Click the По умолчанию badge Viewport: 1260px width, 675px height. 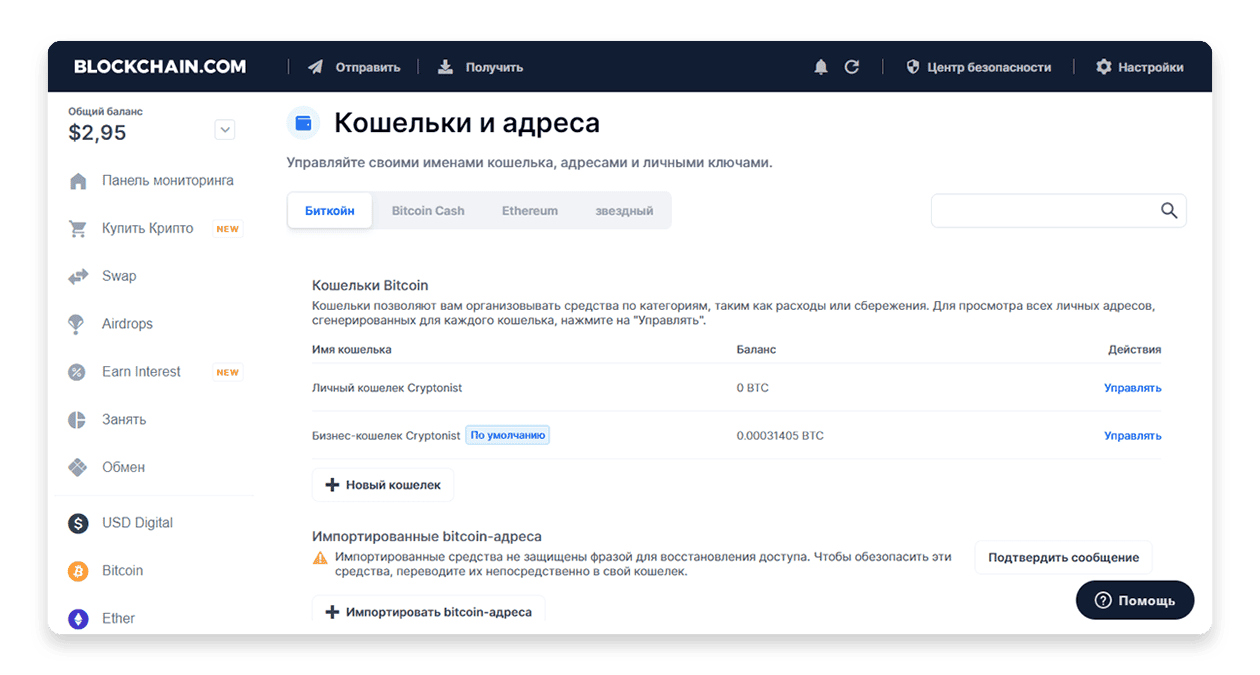pyautogui.click(x=507, y=436)
